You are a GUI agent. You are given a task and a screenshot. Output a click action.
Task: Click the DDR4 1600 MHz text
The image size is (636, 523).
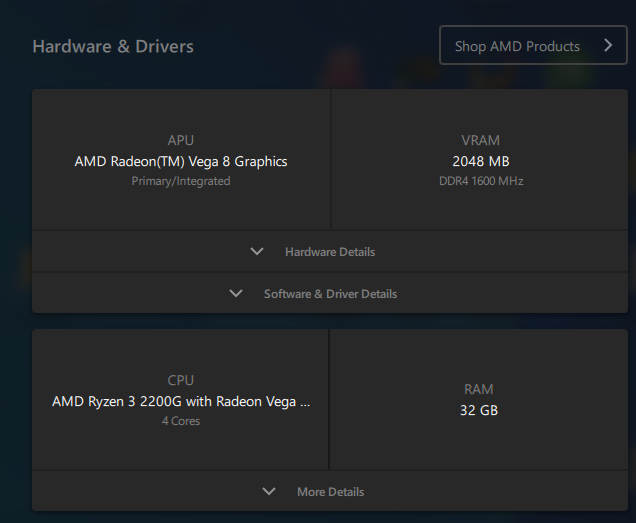click(481, 181)
